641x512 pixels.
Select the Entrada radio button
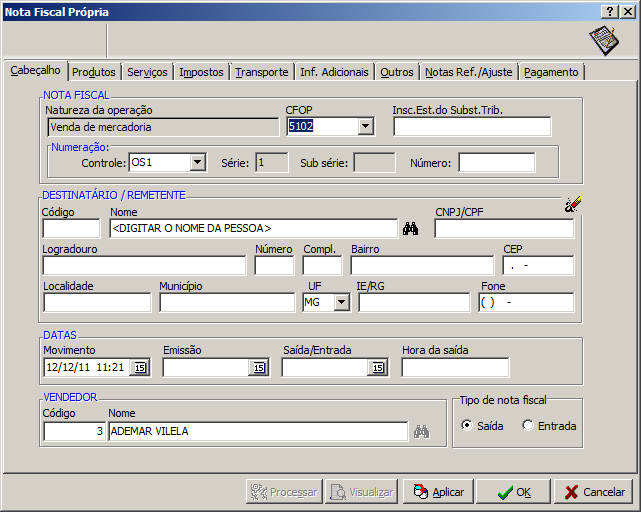pos(528,425)
